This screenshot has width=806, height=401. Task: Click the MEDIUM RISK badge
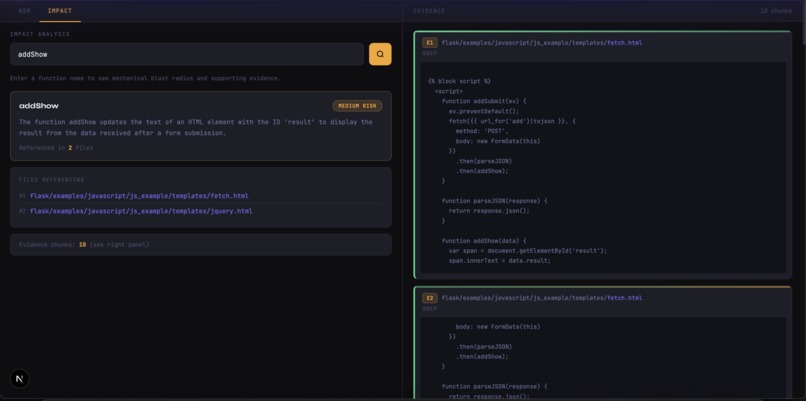pyautogui.click(x=357, y=106)
